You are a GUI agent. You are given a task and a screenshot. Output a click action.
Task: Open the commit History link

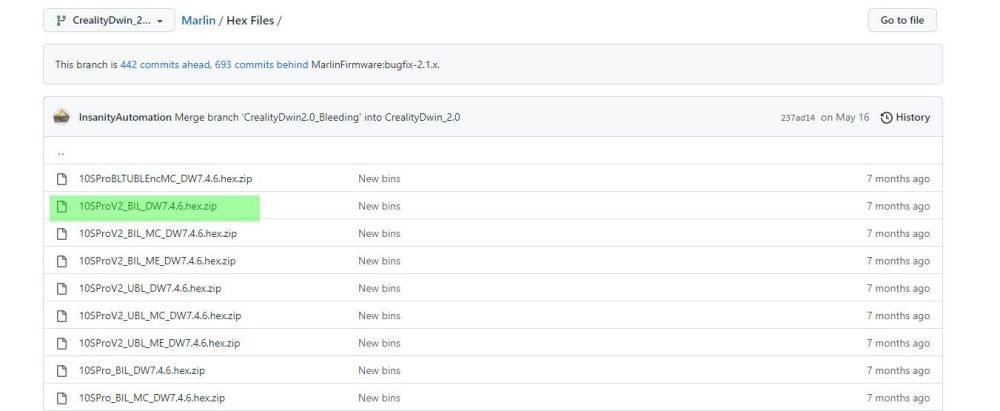(905, 117)
